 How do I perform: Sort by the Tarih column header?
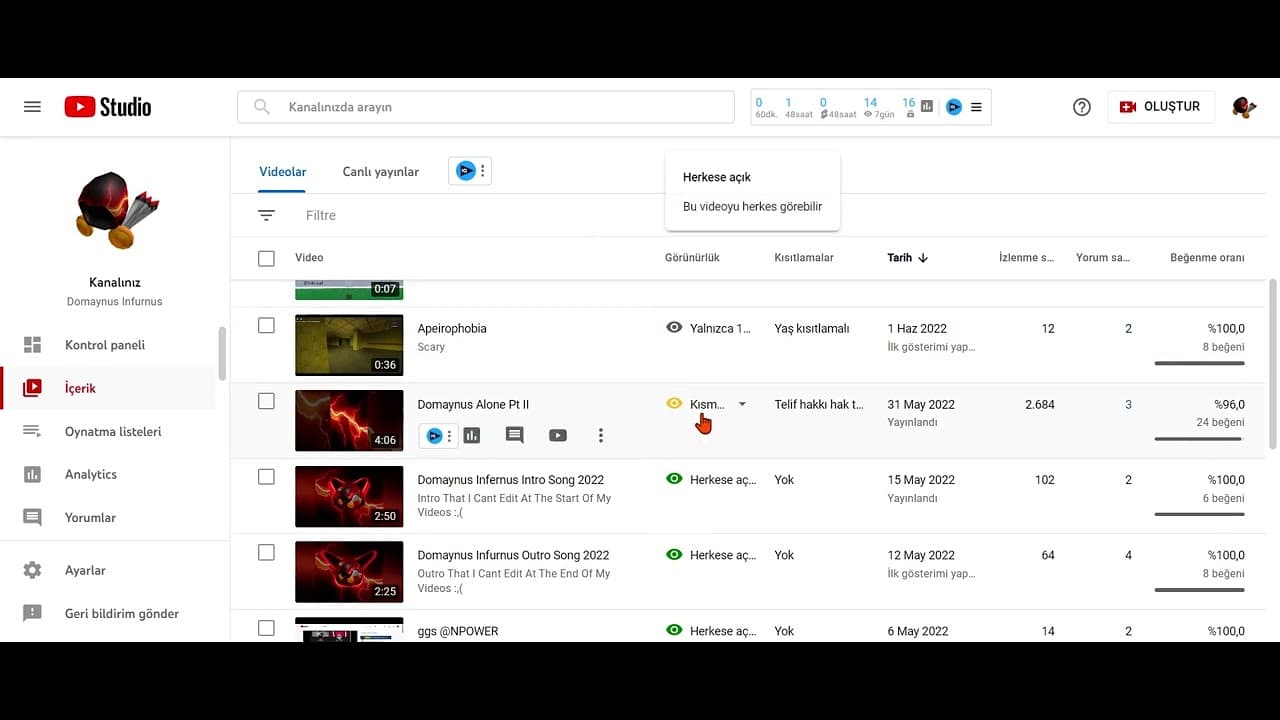pos(900,258)
